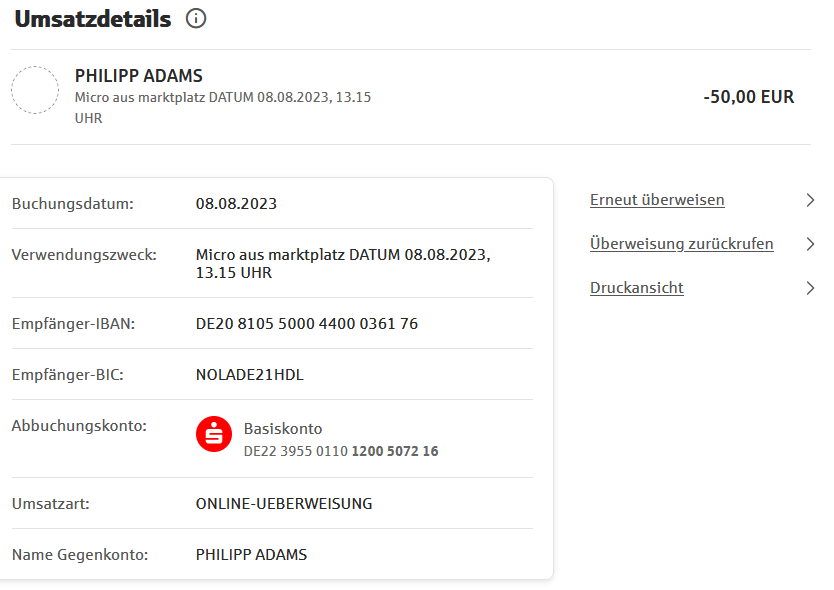Expand the chevron next to Druckansicht

click(810, 288)
